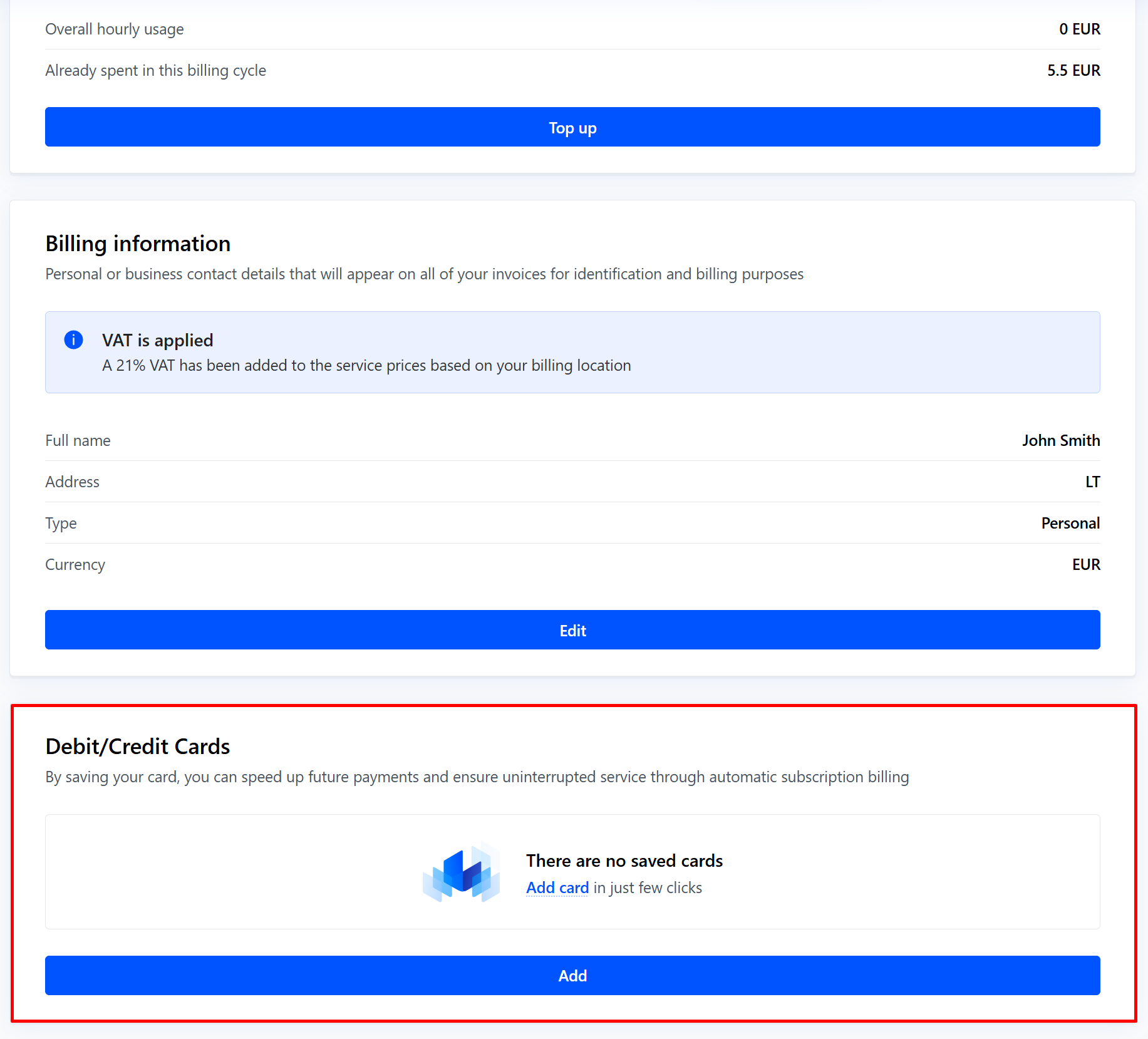The image size is (1148, 1039).
Task: Click the Billing information heading
Action: (138, 244)
